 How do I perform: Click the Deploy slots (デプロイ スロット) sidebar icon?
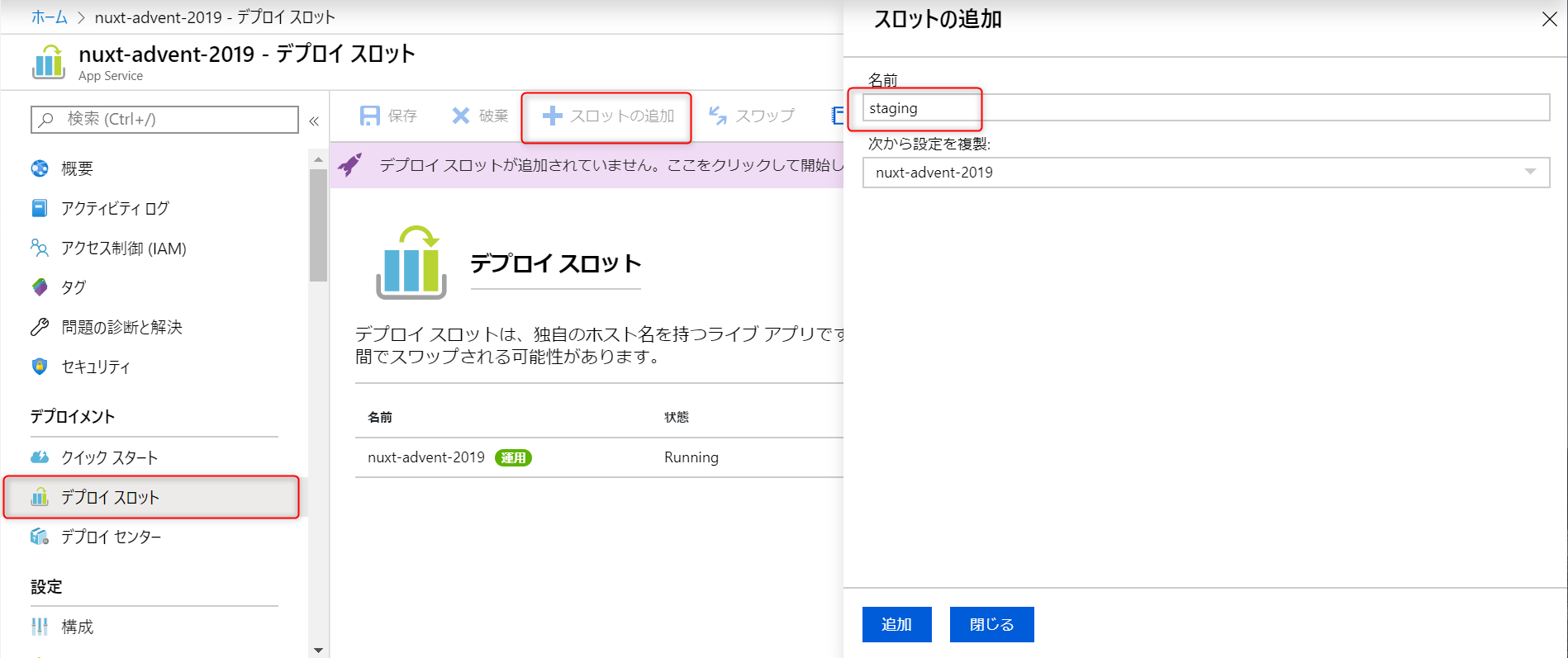pos(40,497)
